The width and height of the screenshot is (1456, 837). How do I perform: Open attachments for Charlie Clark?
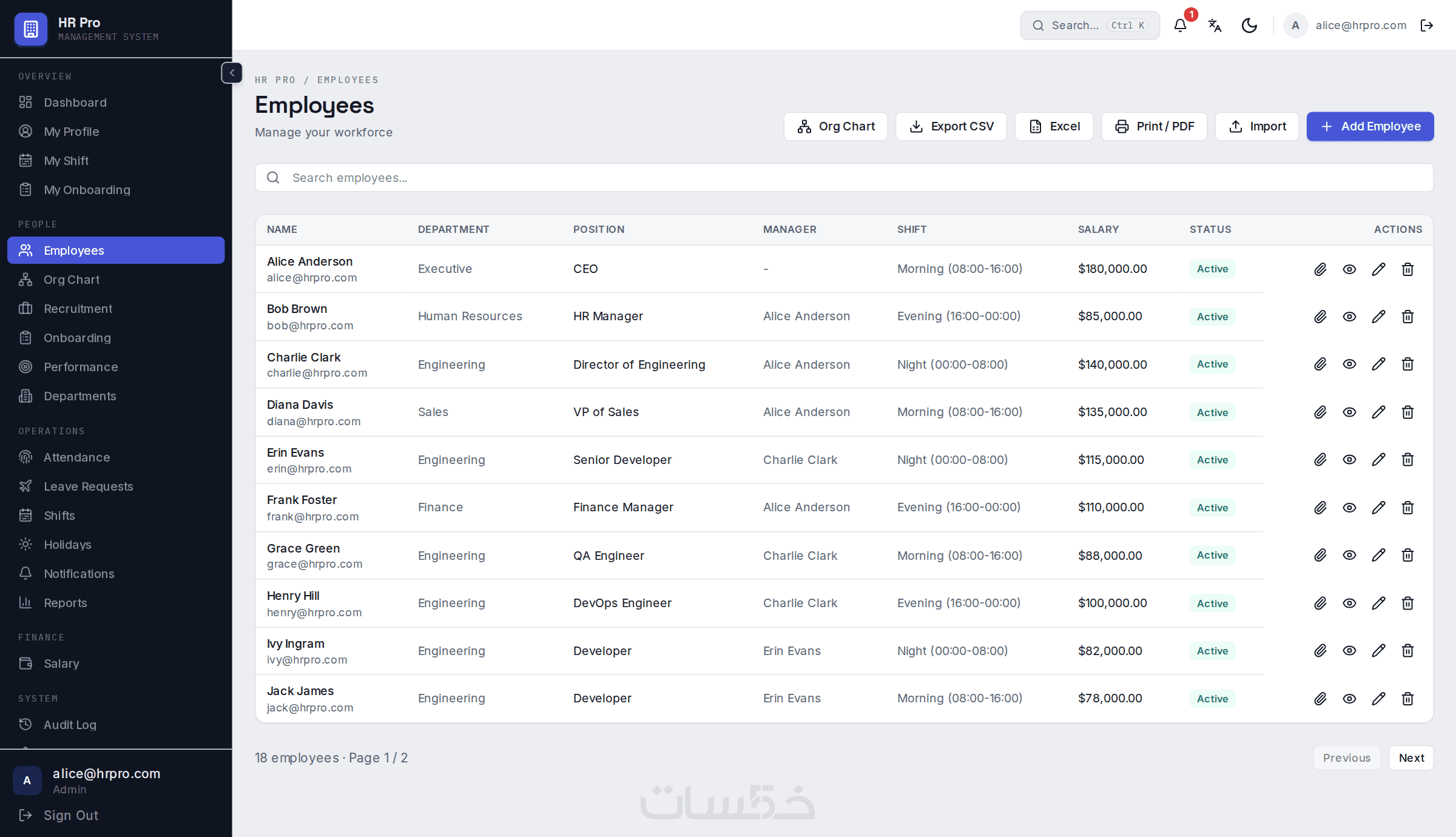click(1320, 364)
